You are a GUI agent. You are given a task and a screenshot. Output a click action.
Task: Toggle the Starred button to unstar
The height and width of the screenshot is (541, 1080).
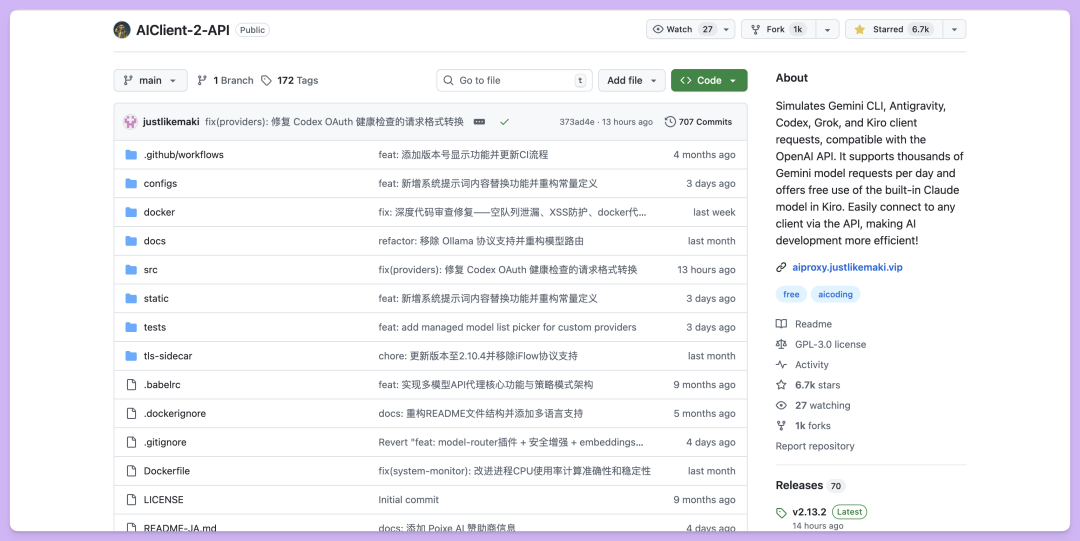pos(892,30)
